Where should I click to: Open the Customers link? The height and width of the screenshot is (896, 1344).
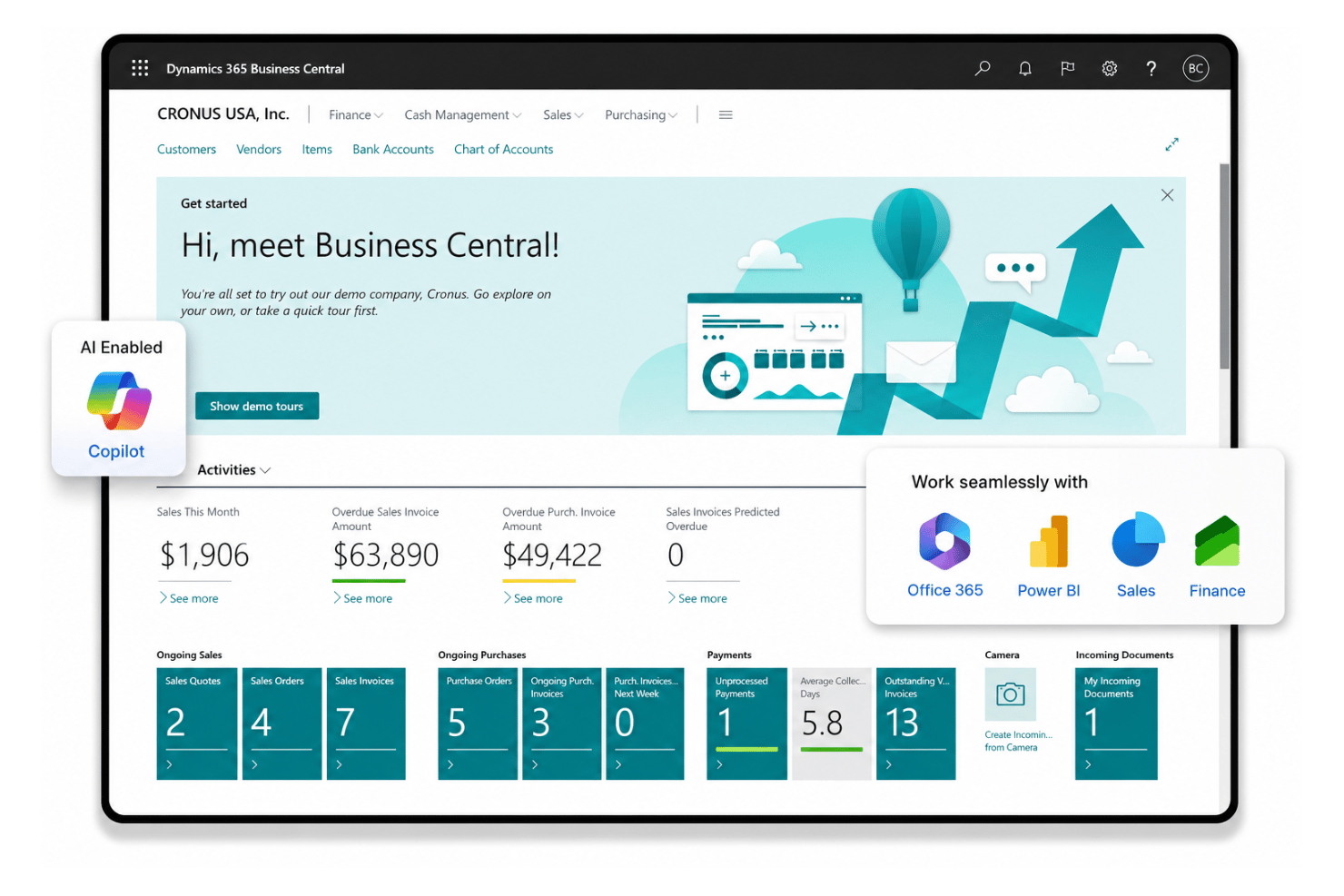(x=186, y=150)
